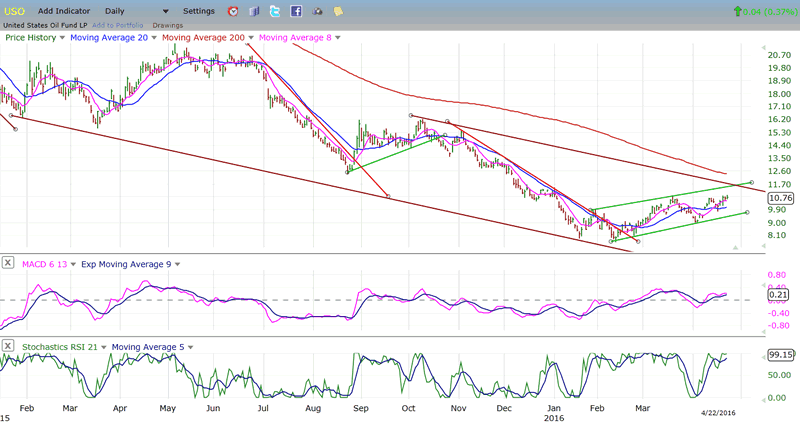Viewport: 800px width, 423px height.
Task: Open MACD 6 13 indicator options
Action: point(72,264)
